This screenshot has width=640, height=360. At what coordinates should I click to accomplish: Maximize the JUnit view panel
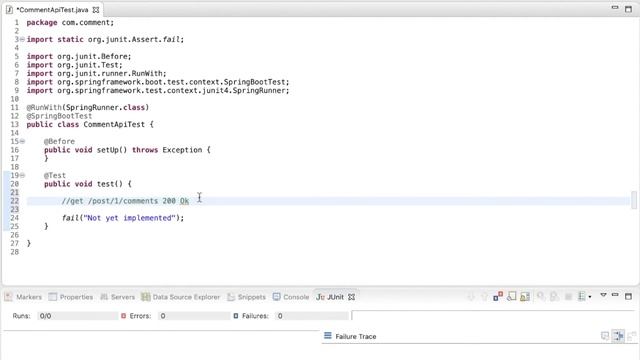(x=629, y=296)
